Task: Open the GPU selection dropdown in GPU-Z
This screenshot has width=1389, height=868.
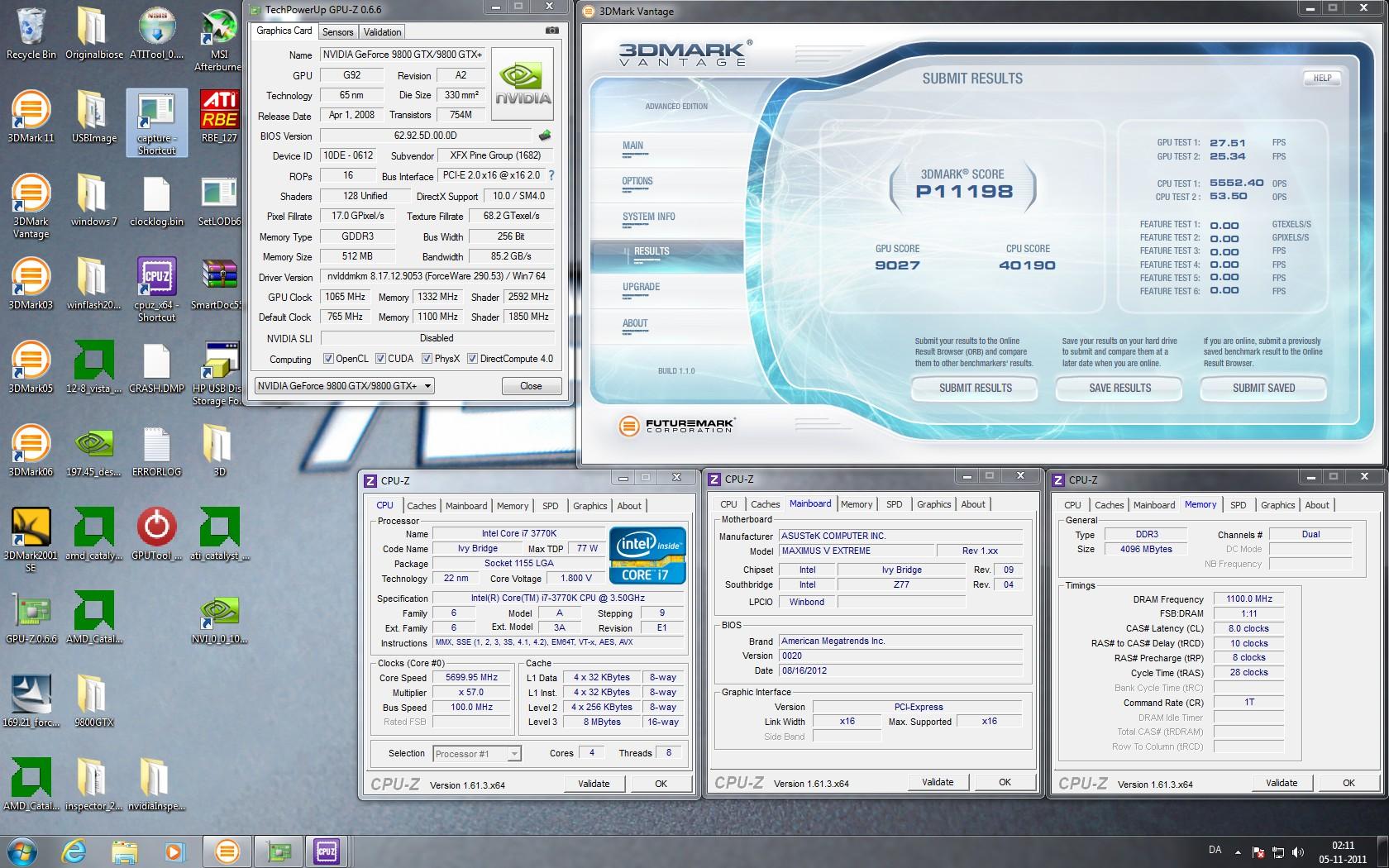Action: pyautogui.click(x=345, y=385)
